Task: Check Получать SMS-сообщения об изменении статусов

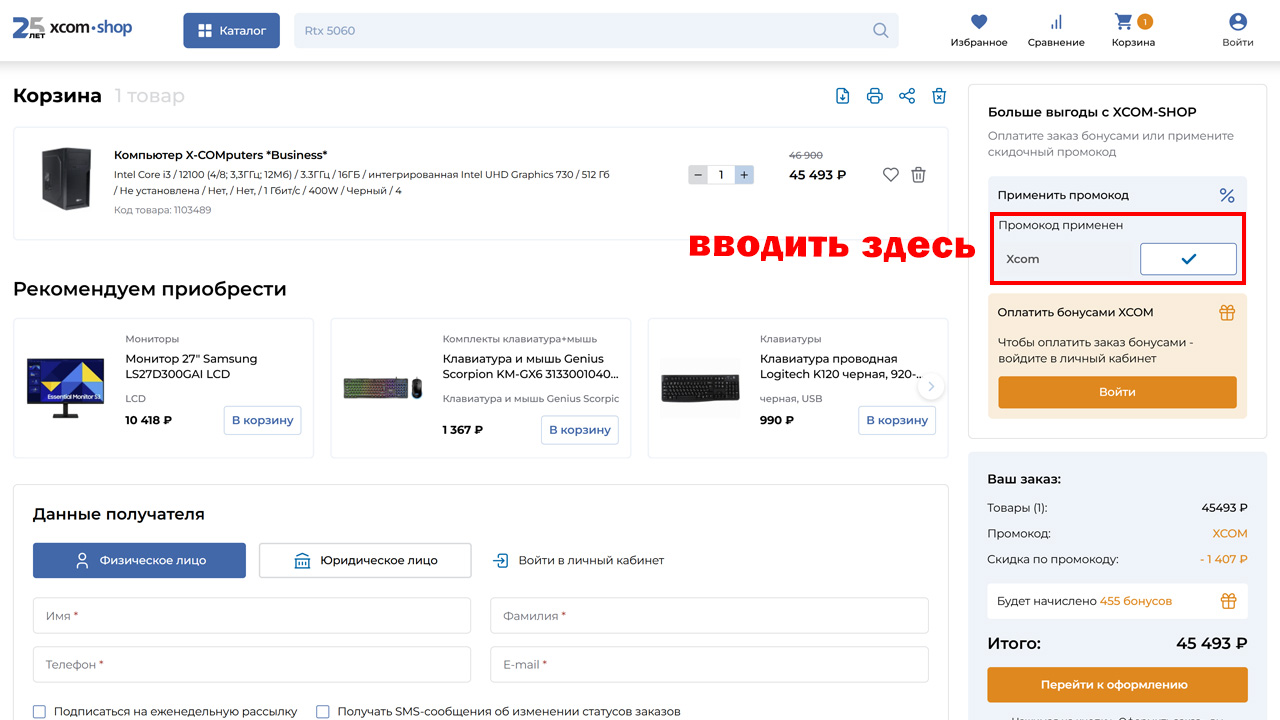Action: [x=323, y=712]
